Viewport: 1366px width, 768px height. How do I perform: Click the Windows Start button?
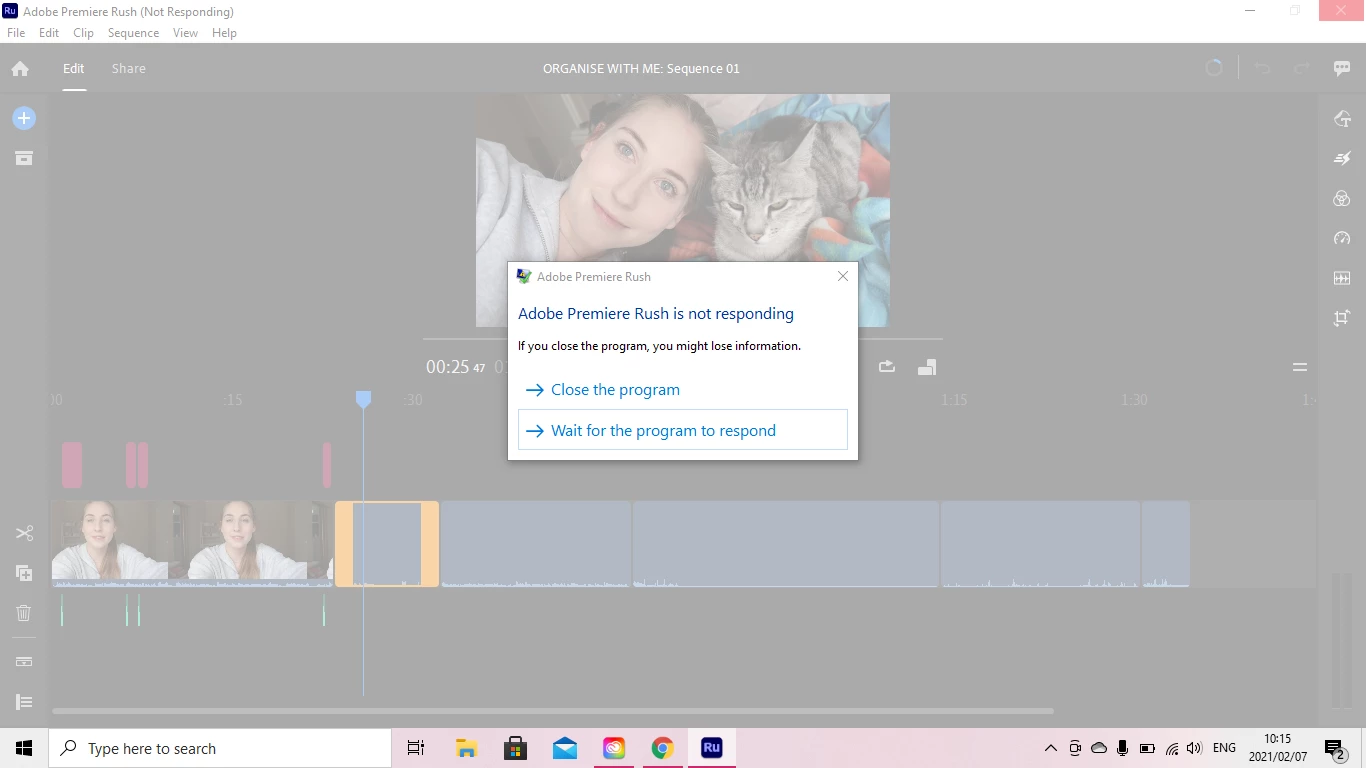24,748
